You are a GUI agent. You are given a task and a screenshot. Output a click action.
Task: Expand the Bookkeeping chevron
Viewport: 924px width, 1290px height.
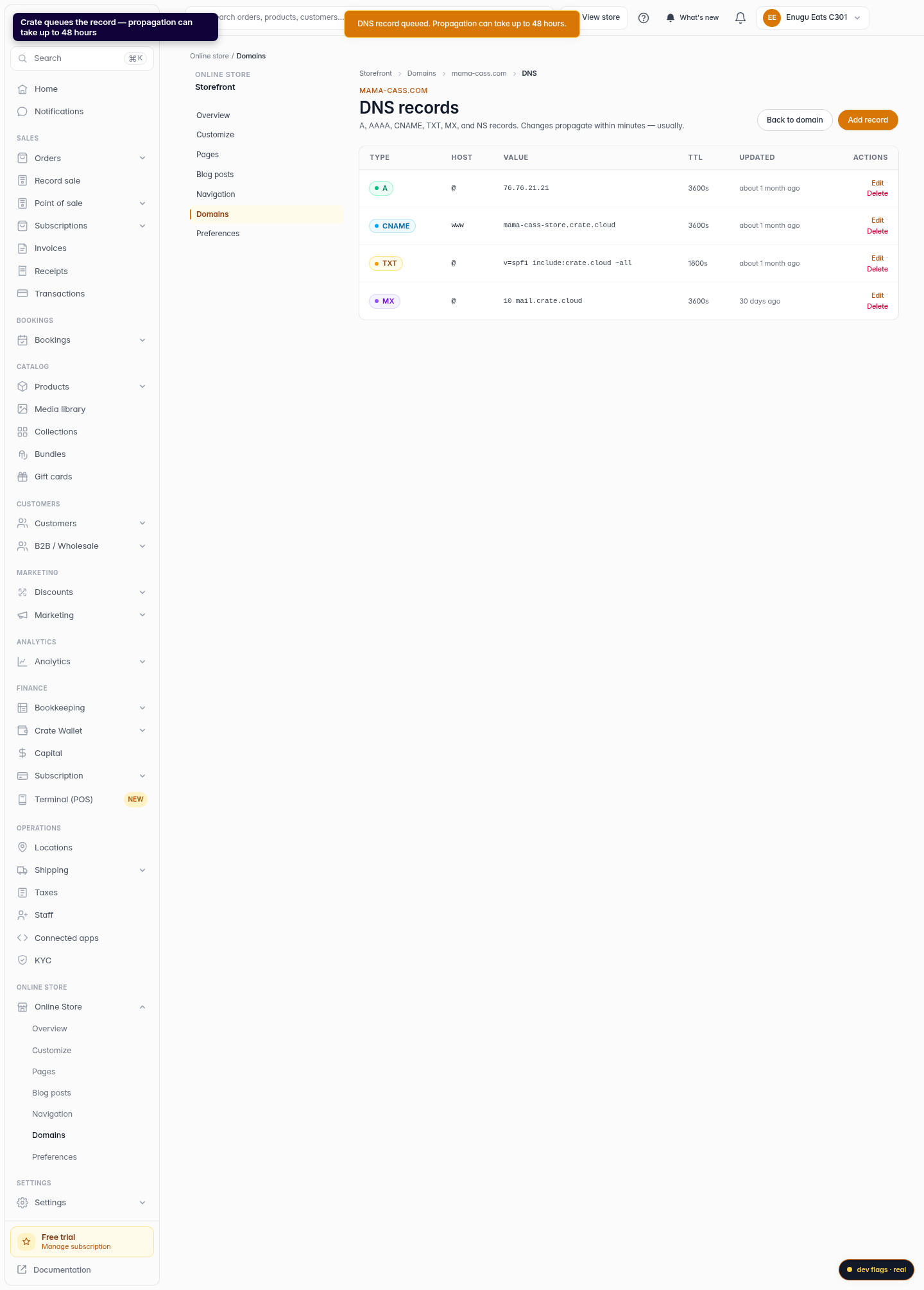point(142,708)
